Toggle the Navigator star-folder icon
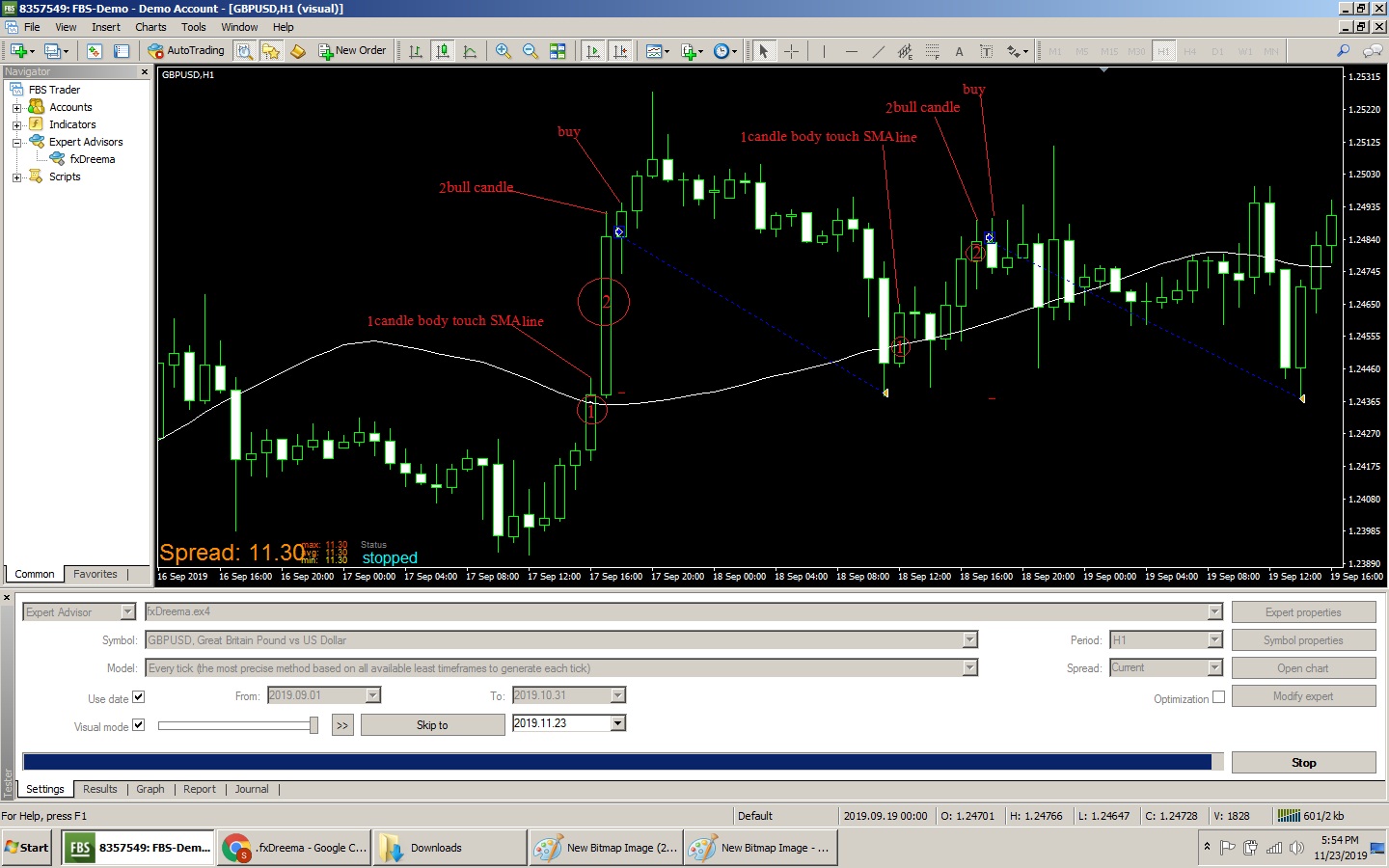The width and height of the screenshot is (1389, 868). (271, 51)
